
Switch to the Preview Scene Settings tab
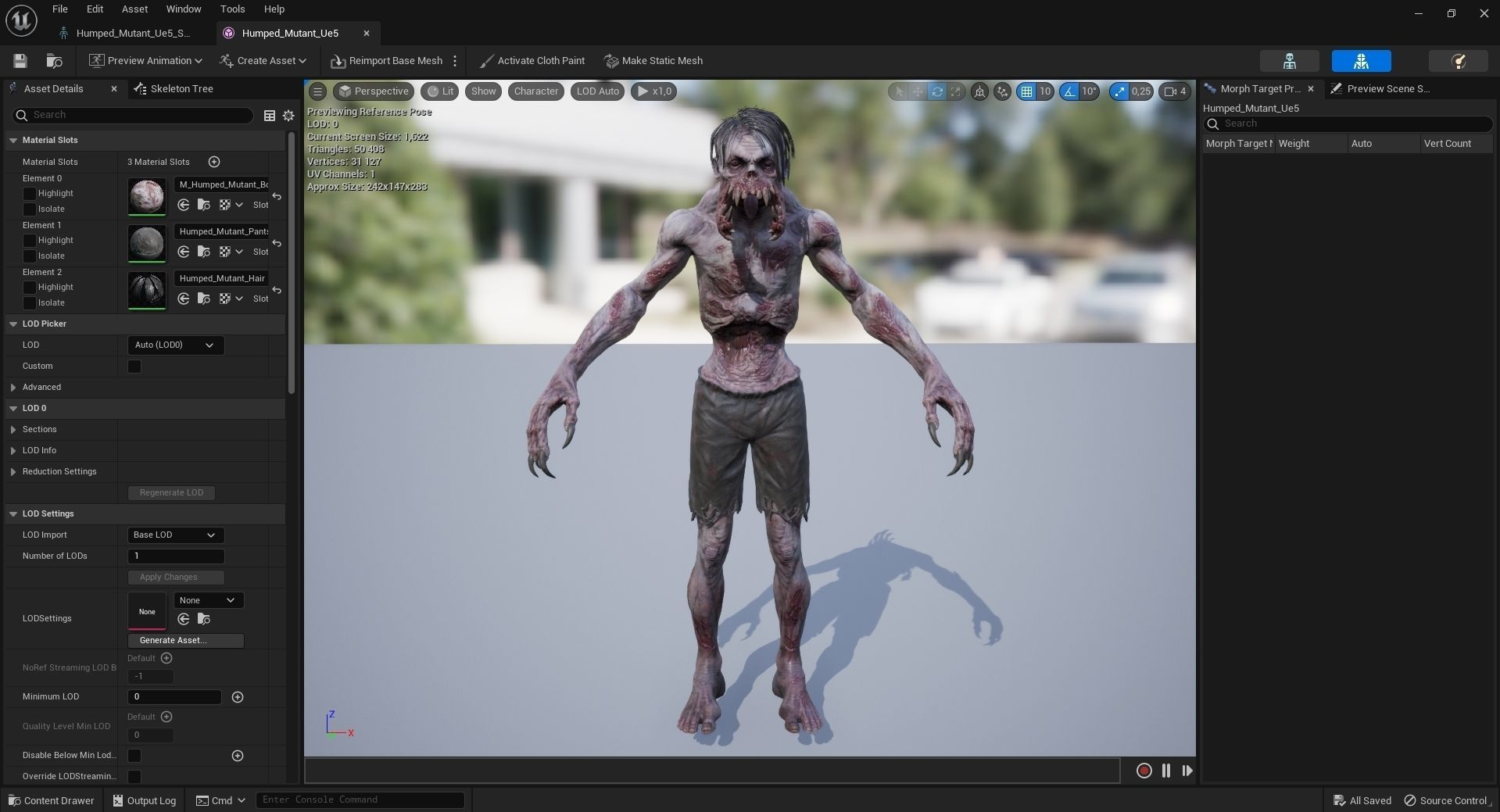[x=1381, y=89]
